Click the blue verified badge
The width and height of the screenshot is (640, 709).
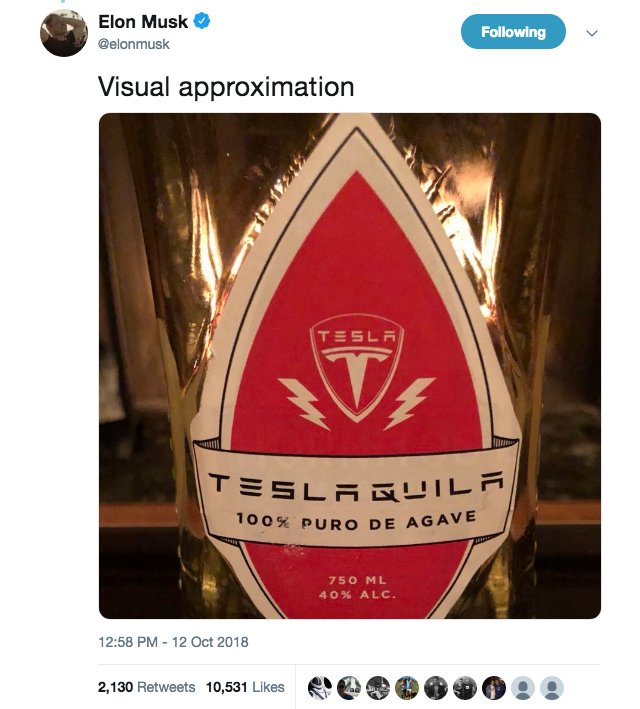(x=200, y=21)
